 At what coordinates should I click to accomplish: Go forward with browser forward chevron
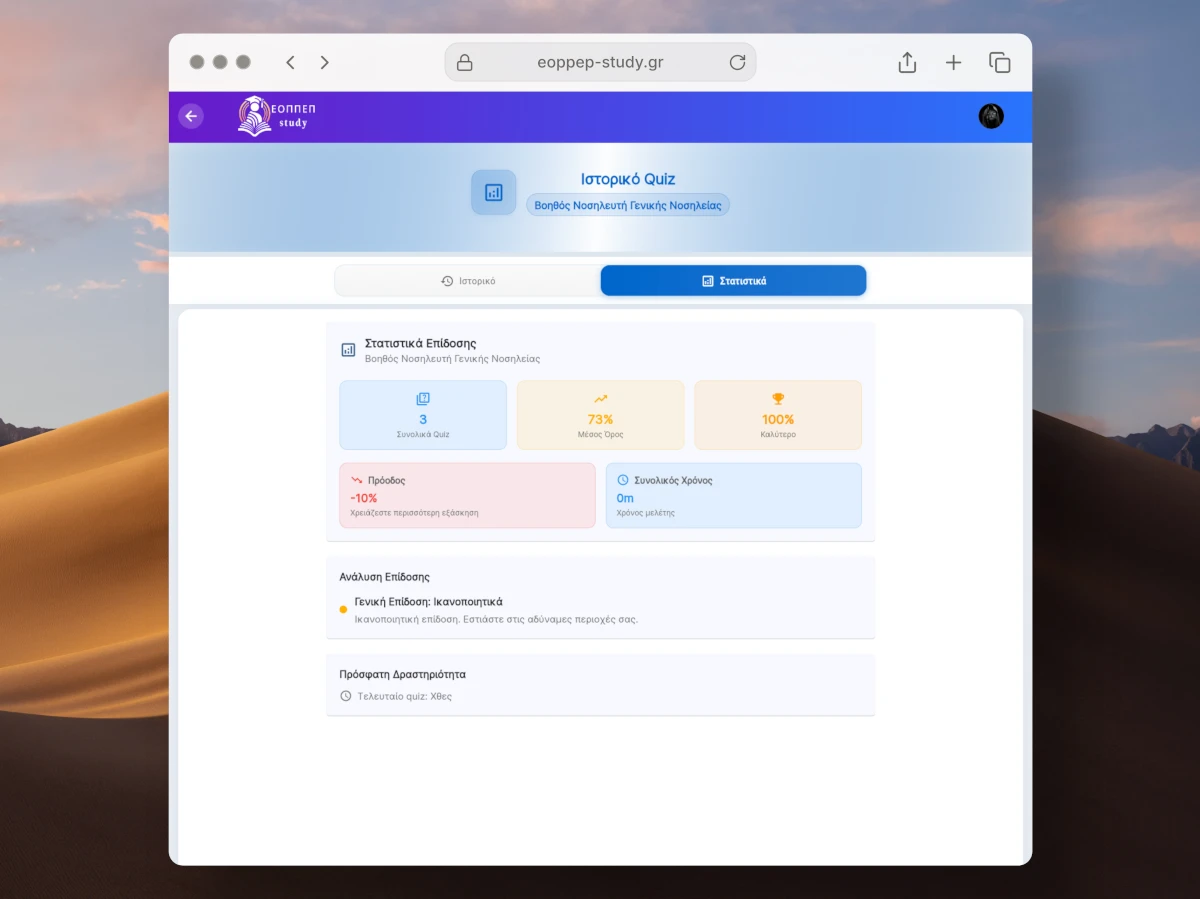click(324, 63)
